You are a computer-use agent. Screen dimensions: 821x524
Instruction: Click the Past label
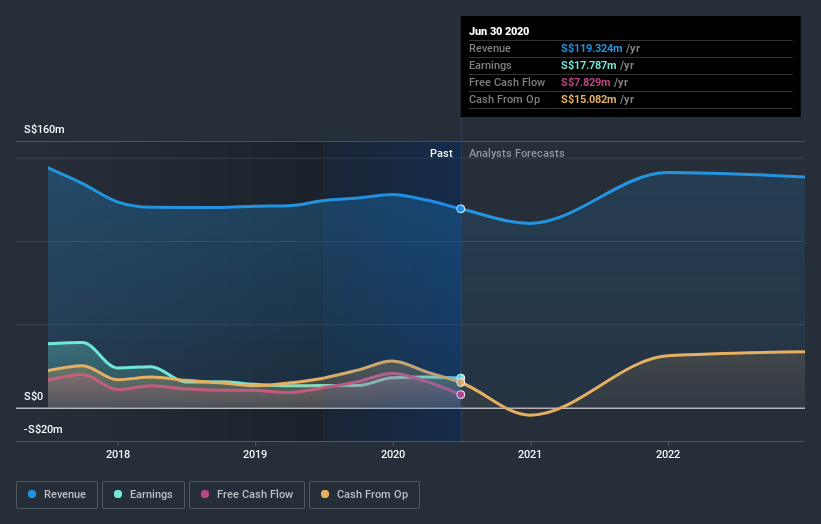441,153
